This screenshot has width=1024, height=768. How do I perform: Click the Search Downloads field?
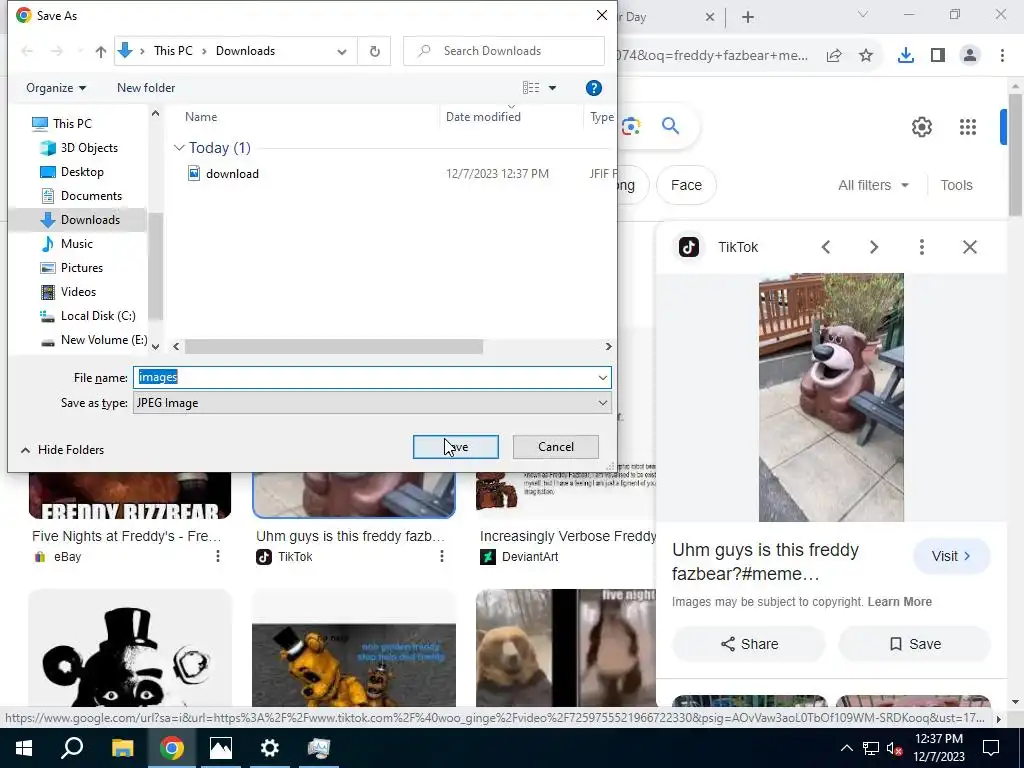pyautogui.click(x=504, y=51)
